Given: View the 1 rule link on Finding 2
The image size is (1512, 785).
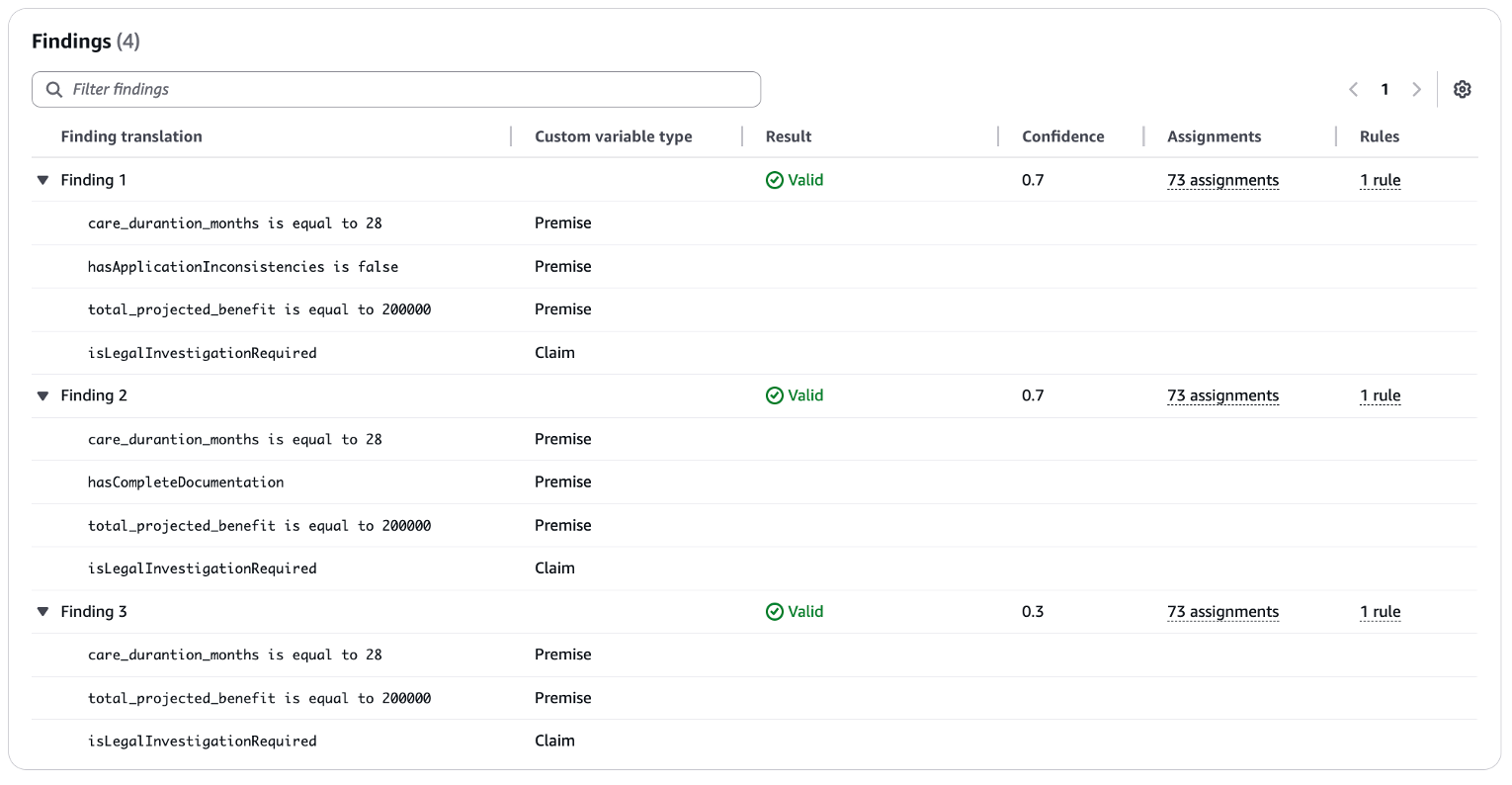Looking at the screenshot, I should coord(1381,394).
